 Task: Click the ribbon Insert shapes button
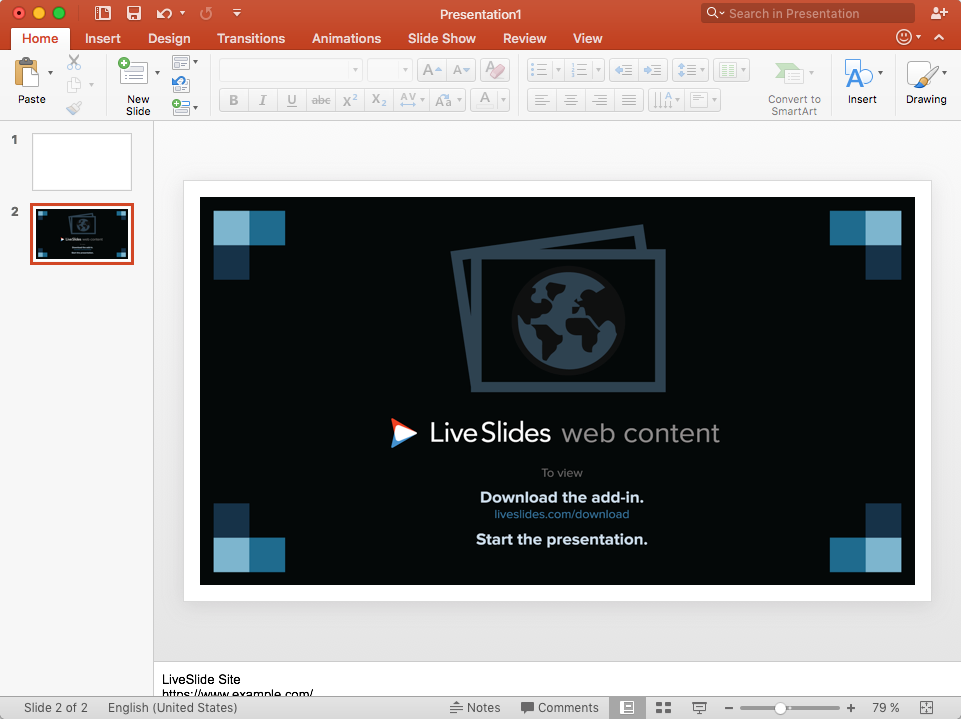862,82
